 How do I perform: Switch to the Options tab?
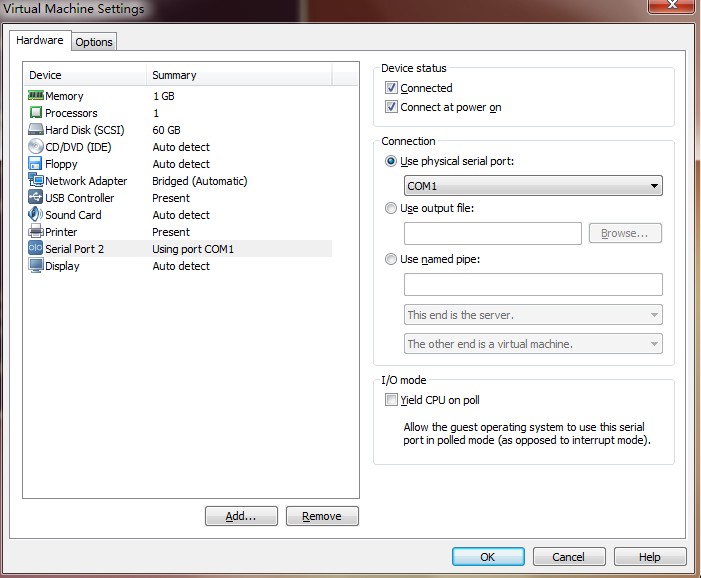tap(94, 42)
